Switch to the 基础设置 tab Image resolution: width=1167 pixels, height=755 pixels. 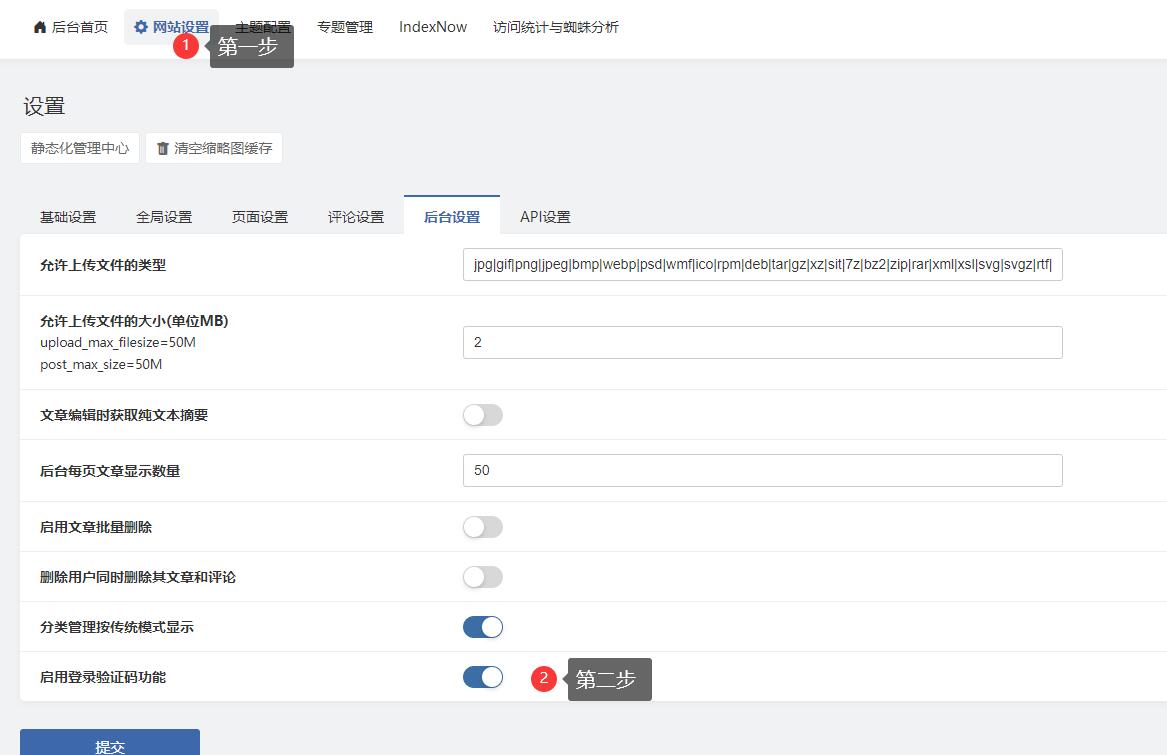click(68, 217)
